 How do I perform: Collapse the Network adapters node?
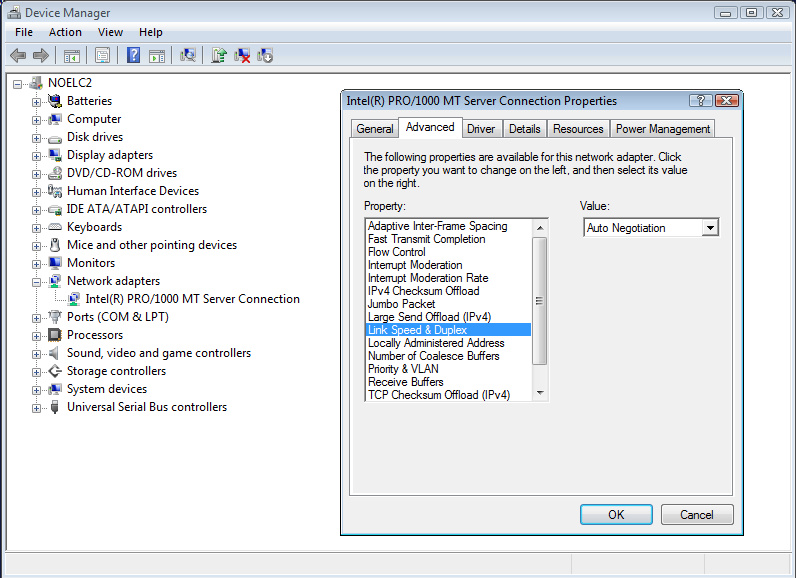[36, 282]
